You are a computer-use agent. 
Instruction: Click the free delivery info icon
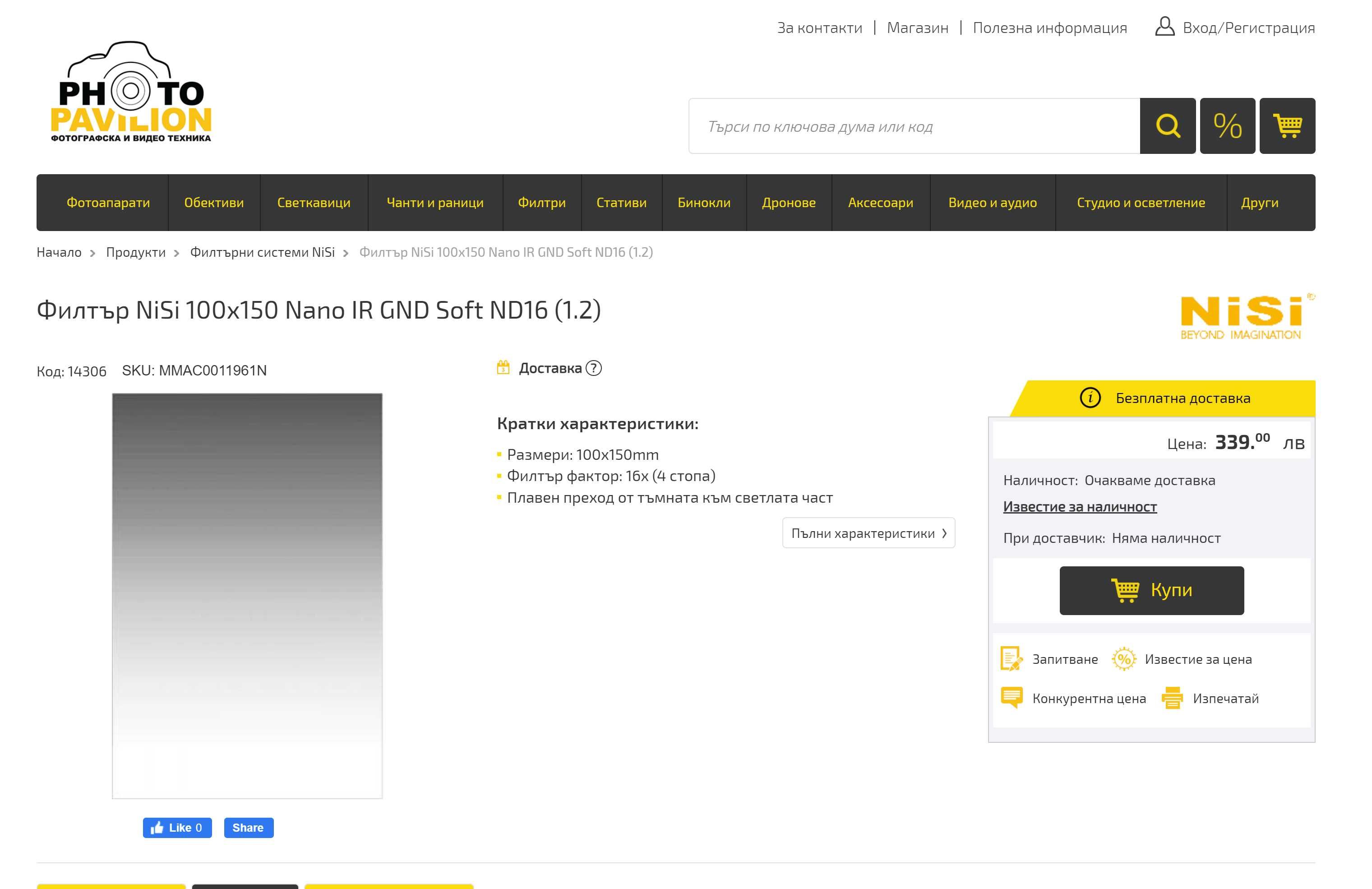tap(1090, 397)
